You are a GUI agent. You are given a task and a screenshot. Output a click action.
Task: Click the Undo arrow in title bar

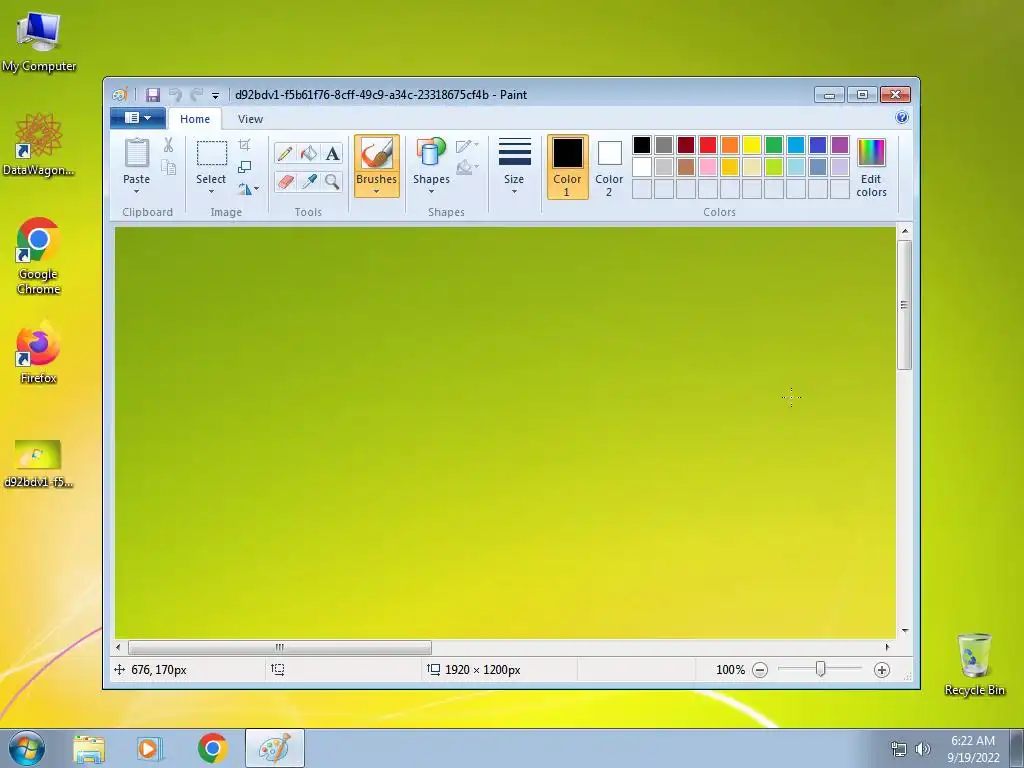(x=175, y=95)
